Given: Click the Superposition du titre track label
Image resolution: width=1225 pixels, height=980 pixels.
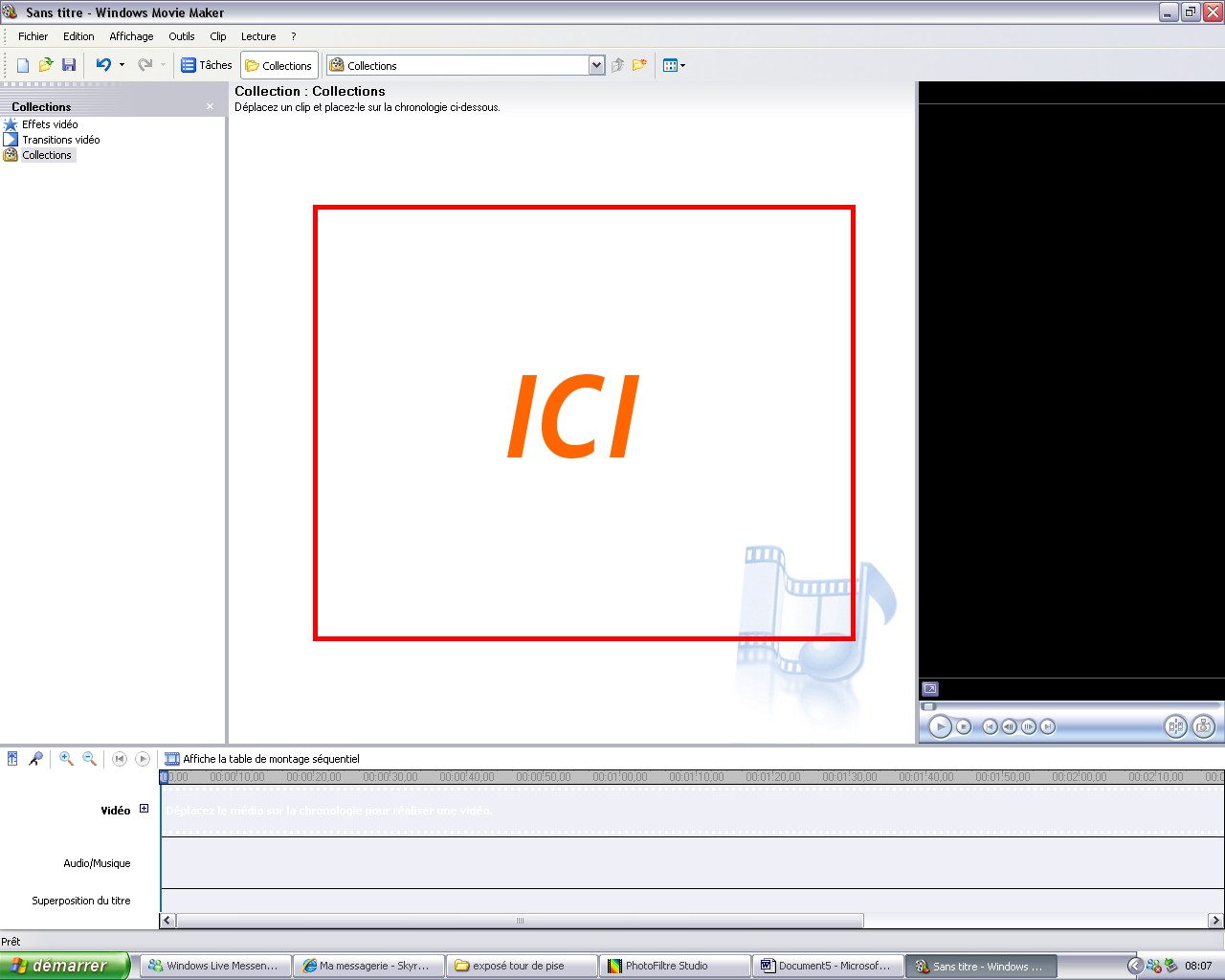Looking at the screenshot, I should pos(81,901).
